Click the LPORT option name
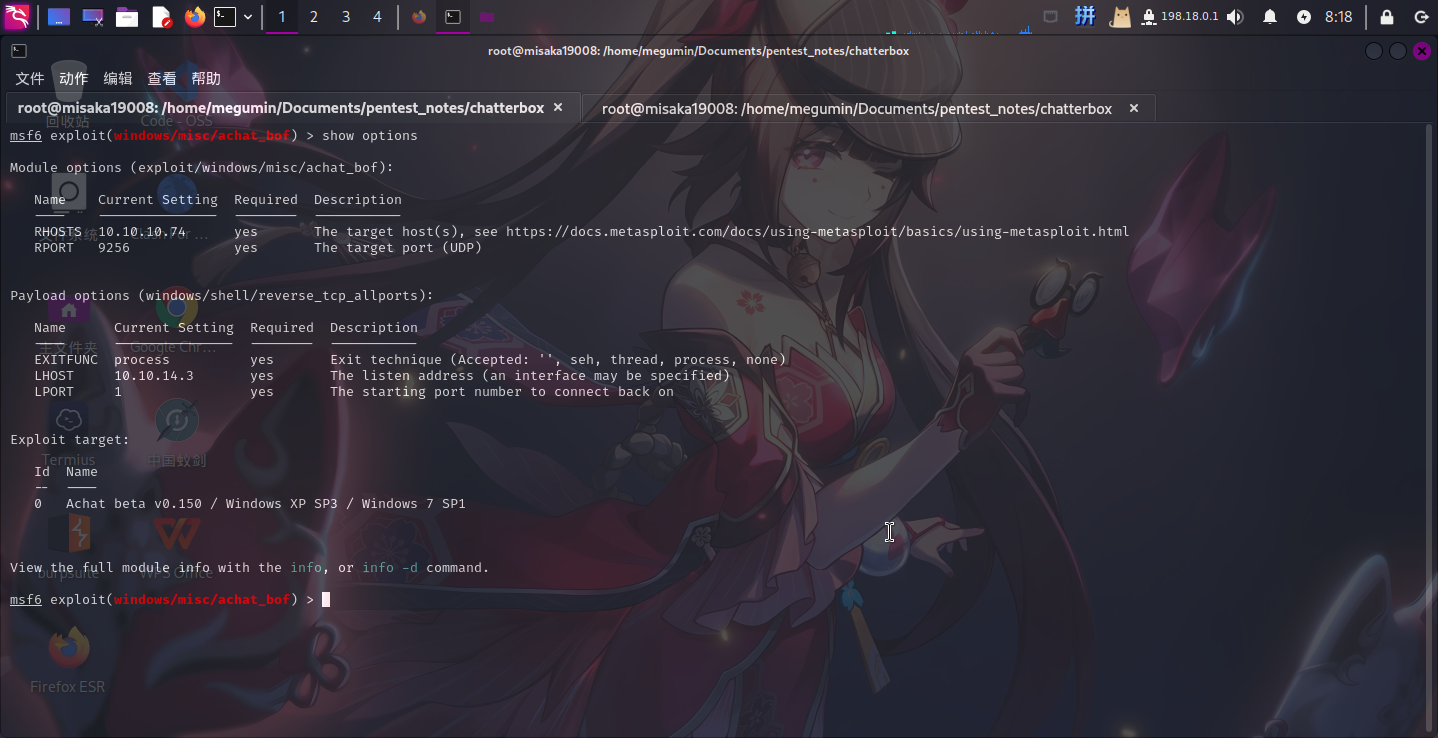 [x=54, y=392]
